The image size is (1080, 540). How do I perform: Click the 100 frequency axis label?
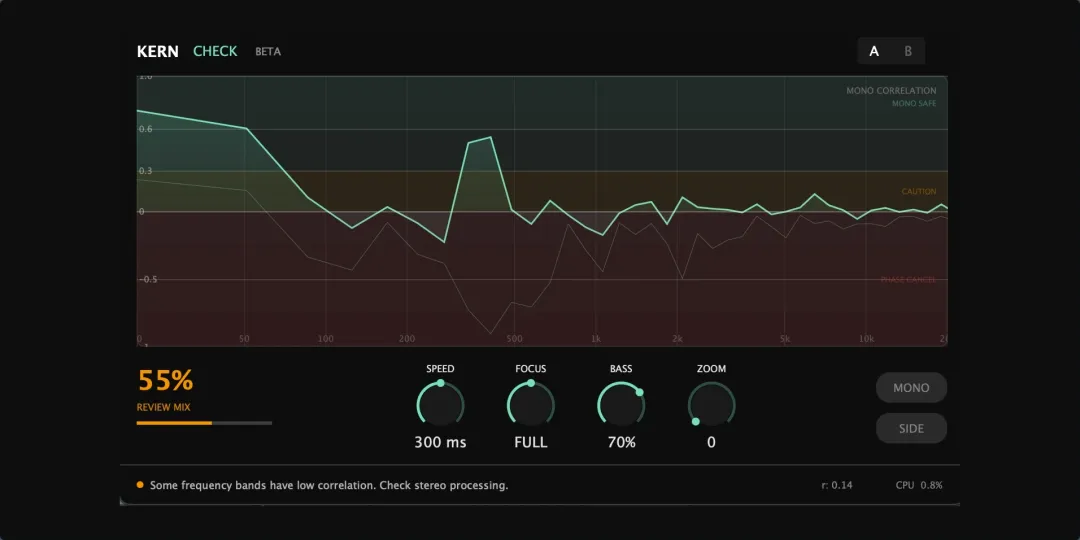tap(326, 339)
